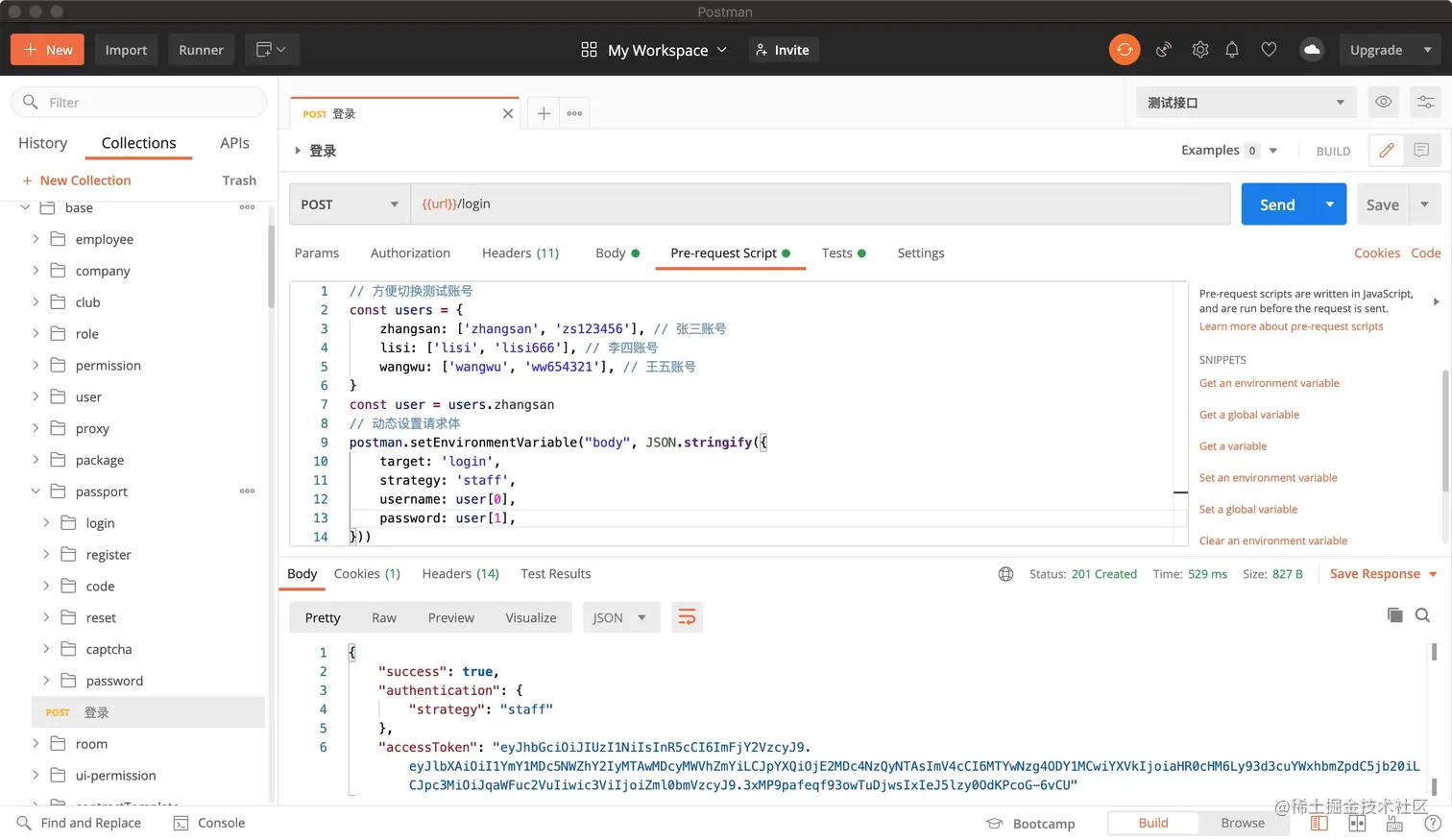Open the HTTP method POST dropdown
Image resolution: width=1452 pixels, height=840 pixels.
pyautogui.click(x=350, y=204)
